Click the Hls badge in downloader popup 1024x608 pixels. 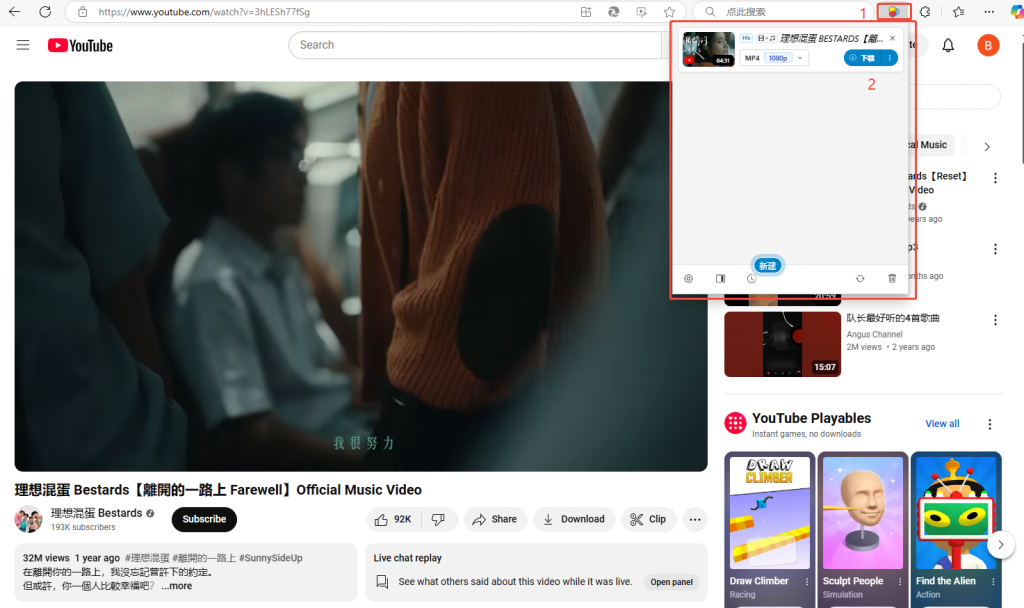coord(746,38)
